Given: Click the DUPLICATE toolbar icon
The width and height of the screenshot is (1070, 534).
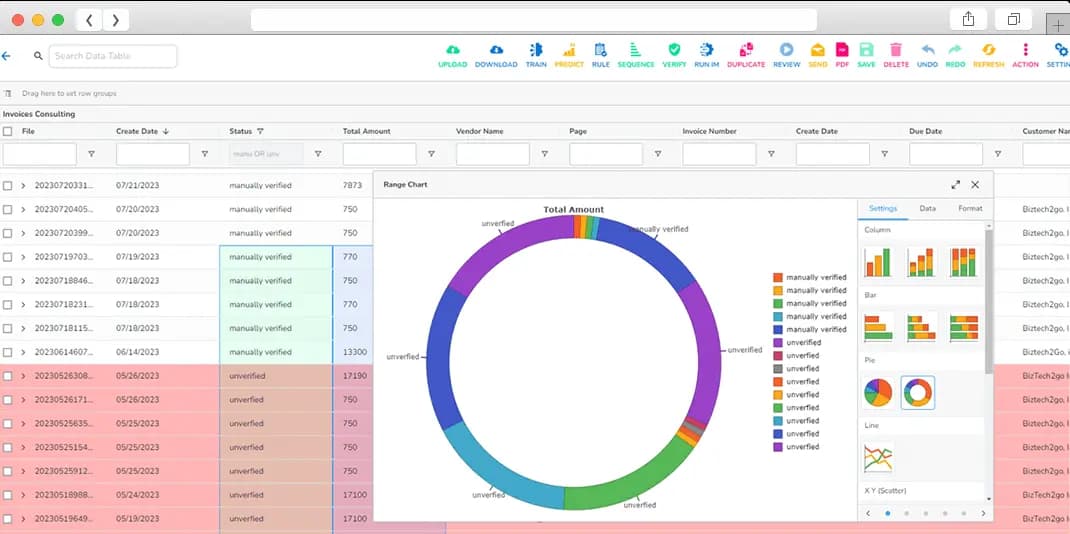Looking at the screenshot, I should 746,50.
